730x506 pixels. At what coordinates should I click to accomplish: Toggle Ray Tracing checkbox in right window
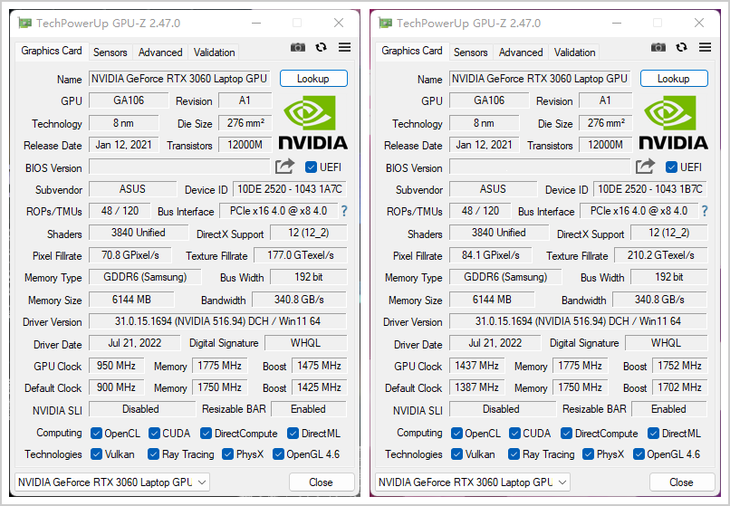pos(514,454)
